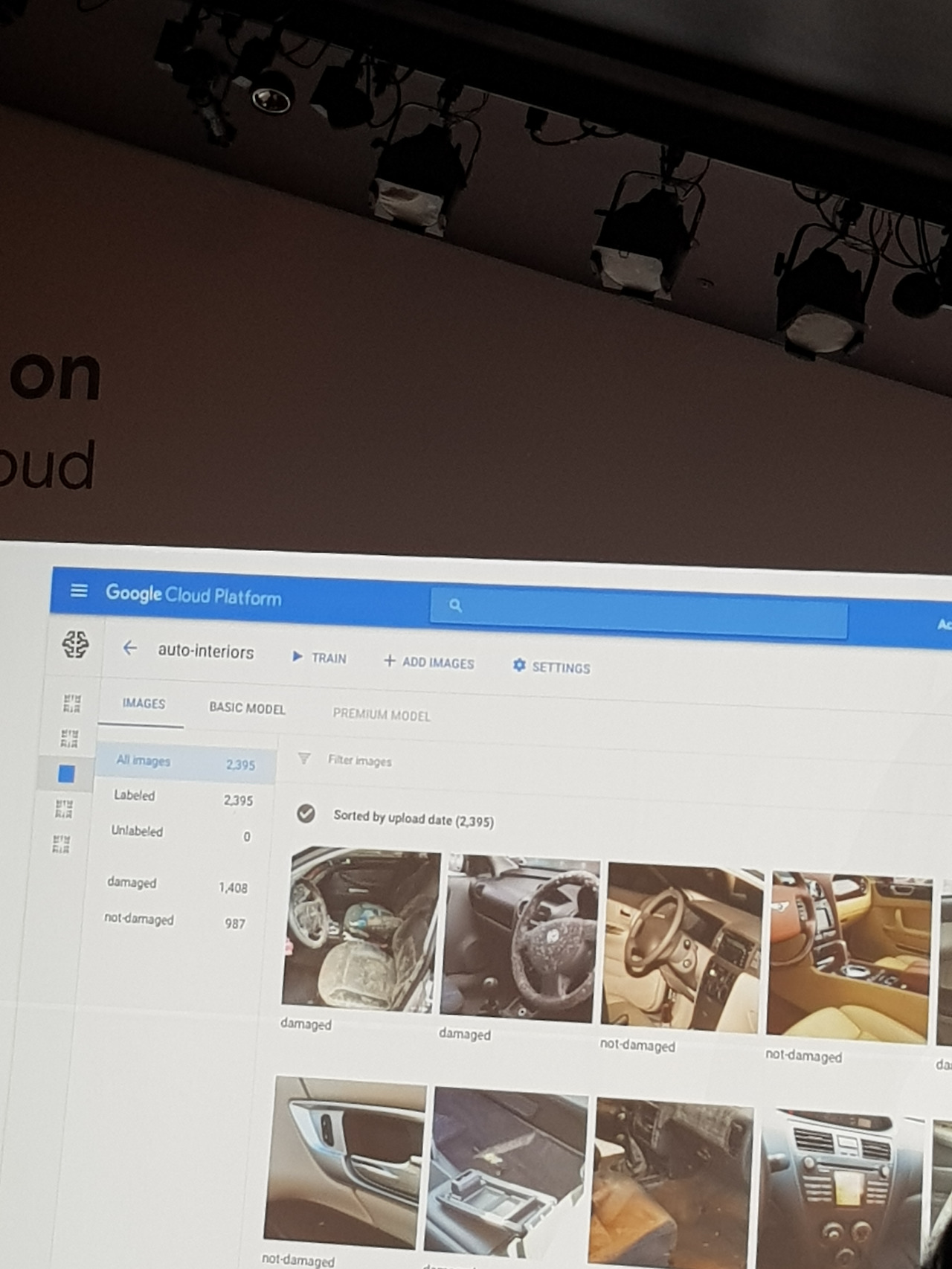This screenshot has width=952, height=1269.
Task: Focus the top search bar
Action: point(638,614)
